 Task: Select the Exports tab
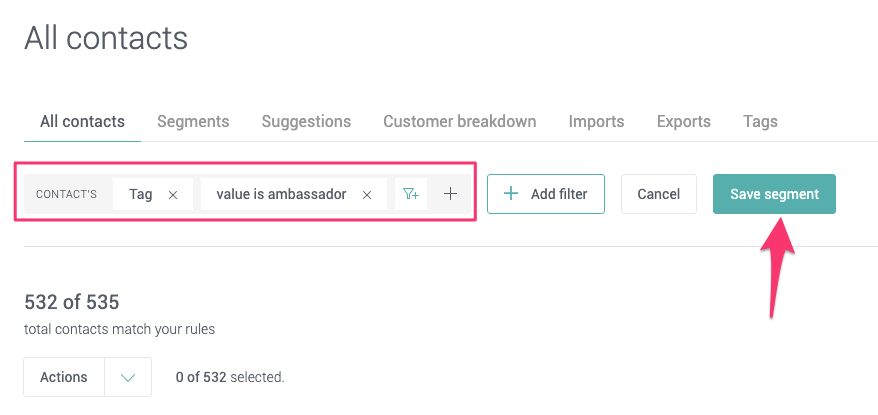coord(684,121)
